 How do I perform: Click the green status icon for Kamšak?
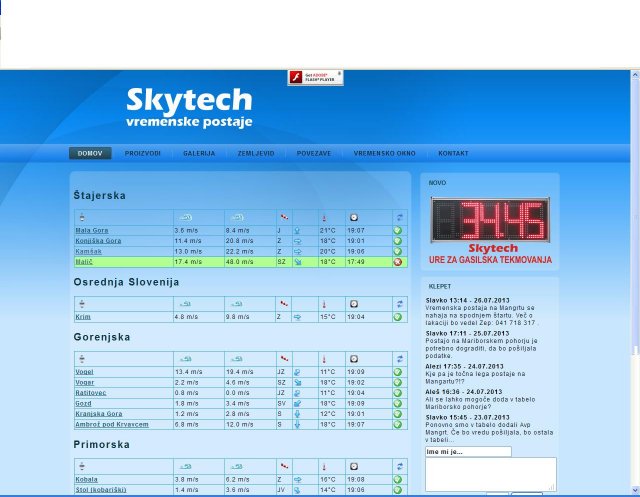tap(398, 251)
